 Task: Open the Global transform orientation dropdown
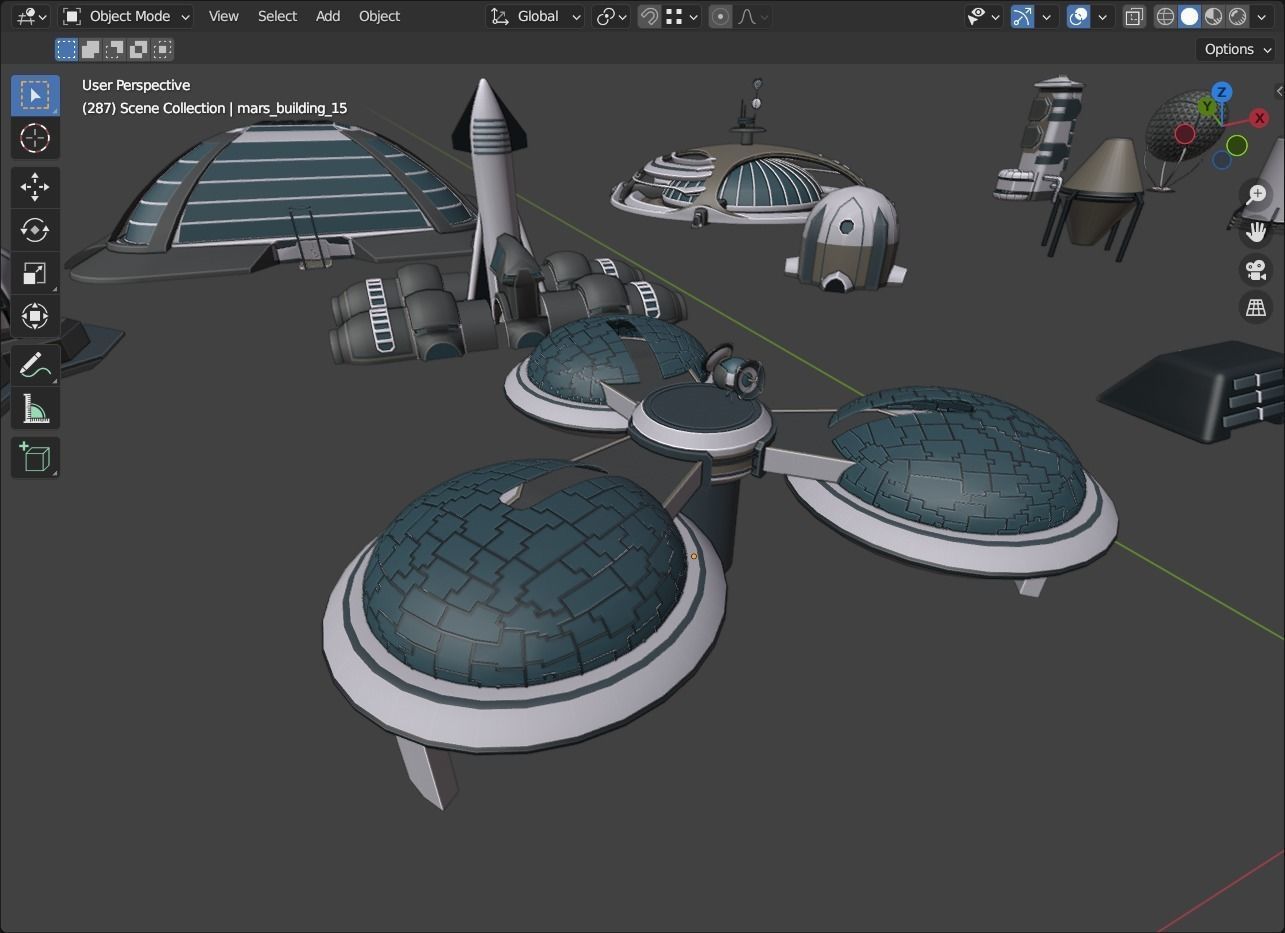pos(535,16)
